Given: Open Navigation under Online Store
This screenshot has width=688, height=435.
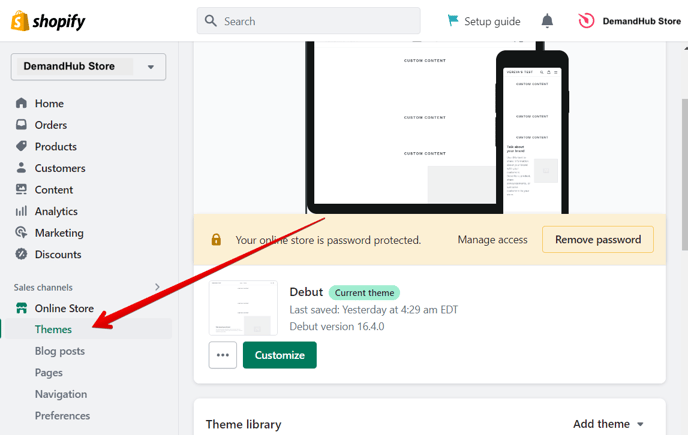Looking at the screenshot, I should click(61, 394).
